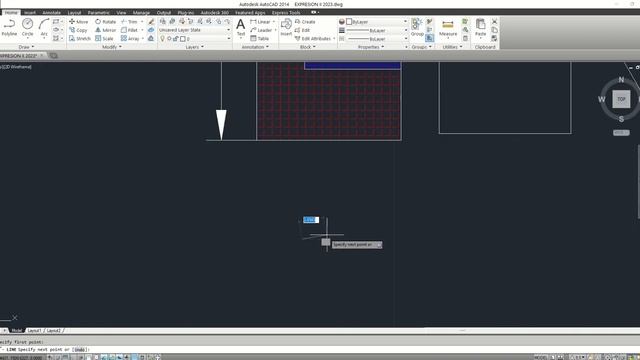Activate the Move command

pos(78,22)
